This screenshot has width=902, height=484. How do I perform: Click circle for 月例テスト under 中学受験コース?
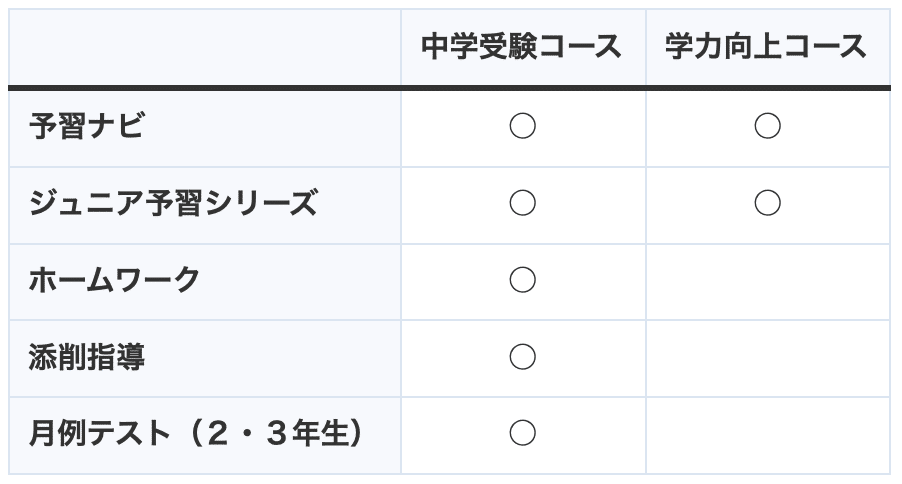coord(522,433)
